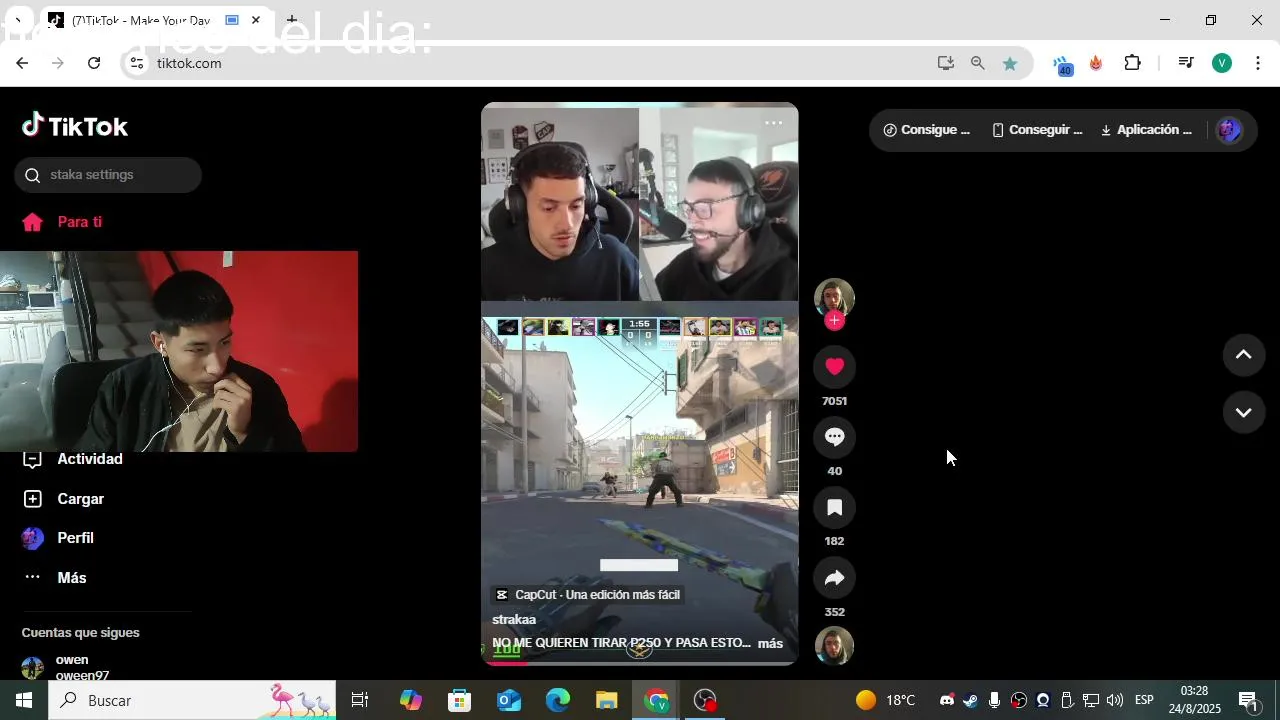Open Microsoft Store from taskbar
Image resolution: width=1280 pixels, height=720 pixels.
(459, 700)
